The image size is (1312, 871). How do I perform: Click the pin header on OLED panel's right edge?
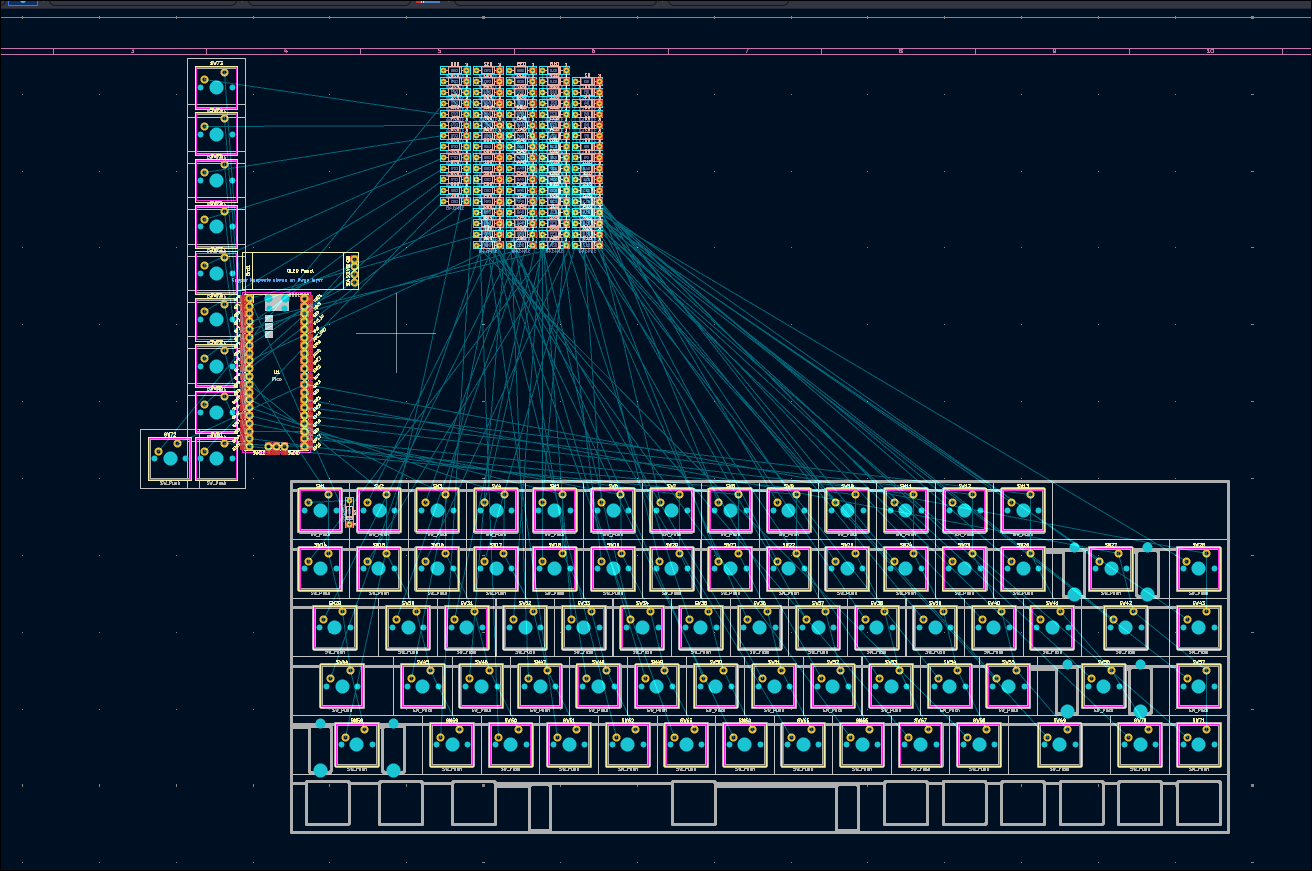point(352,271)
